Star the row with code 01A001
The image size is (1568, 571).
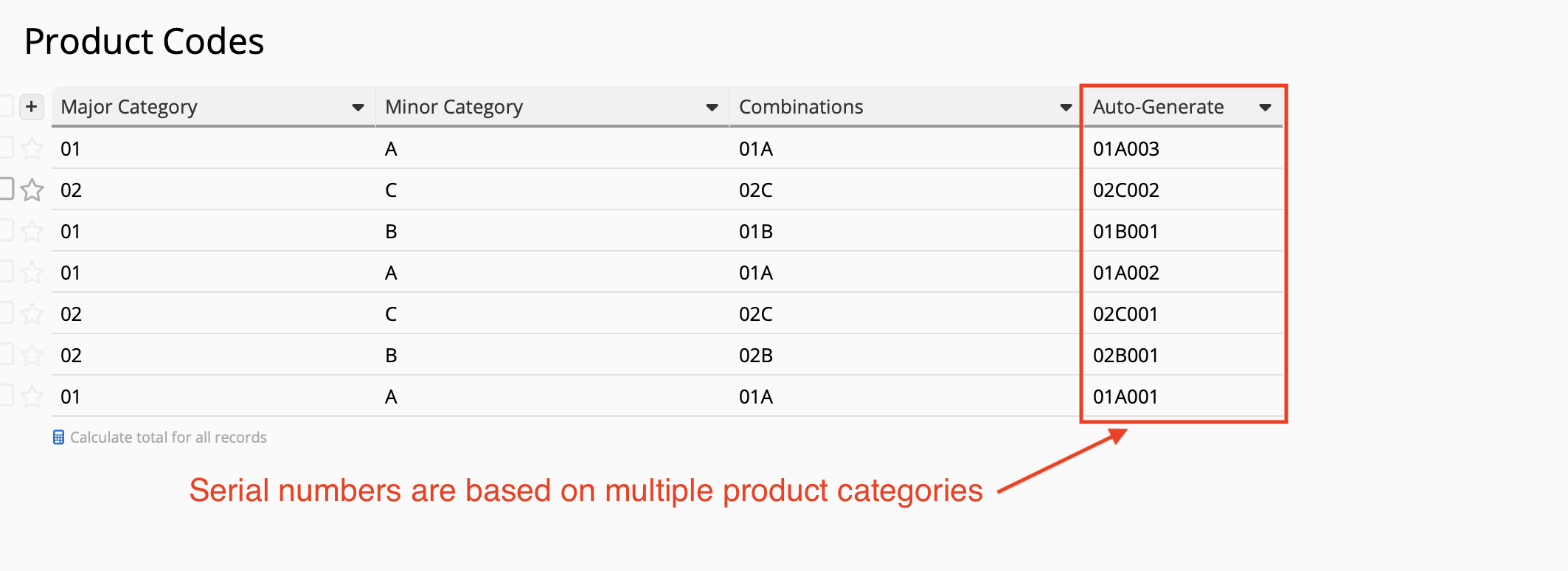click(x=32, y=397)
